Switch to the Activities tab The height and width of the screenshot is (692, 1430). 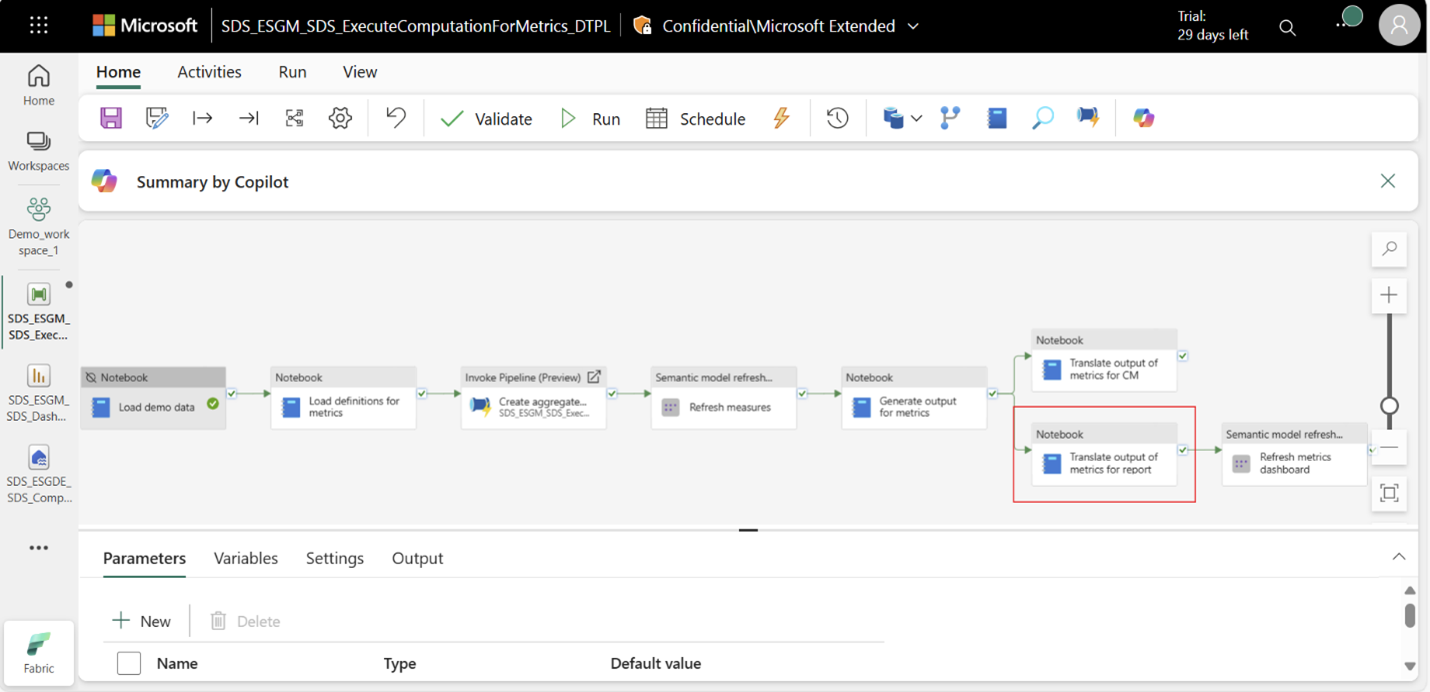[209, 72]
